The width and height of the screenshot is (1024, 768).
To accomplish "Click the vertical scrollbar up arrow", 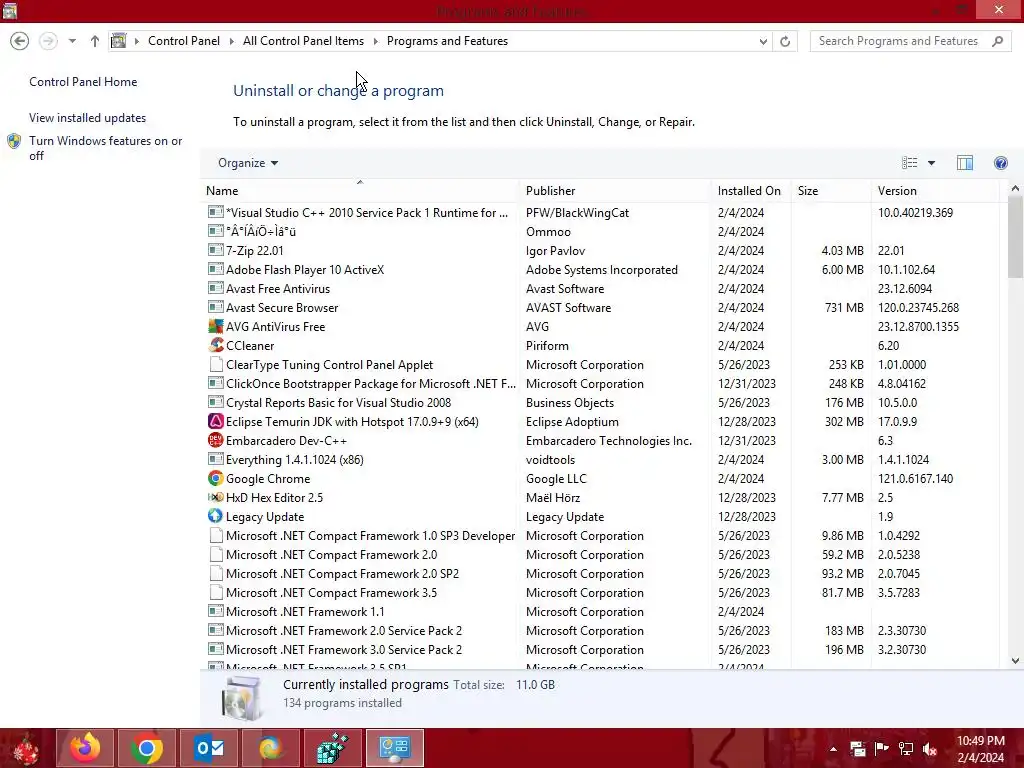I will click(1015, 189).
